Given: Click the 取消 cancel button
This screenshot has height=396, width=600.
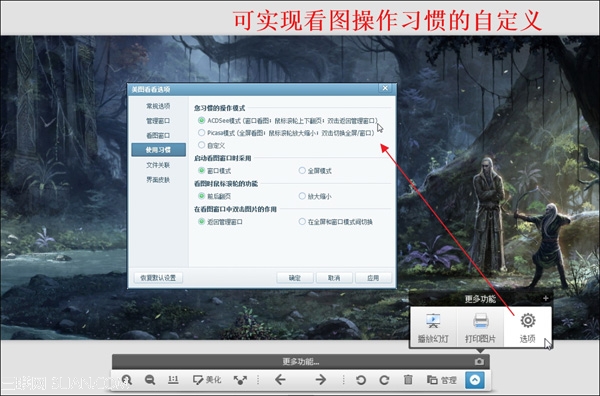Looking at the screenshot, I should pos(334,278).
